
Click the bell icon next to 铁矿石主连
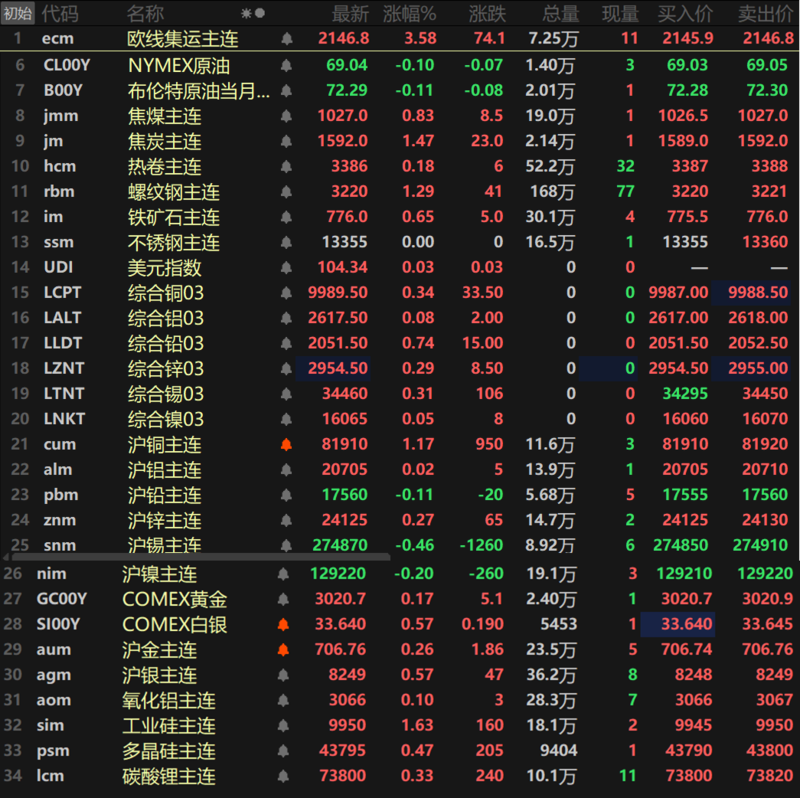tap(287, 217)
